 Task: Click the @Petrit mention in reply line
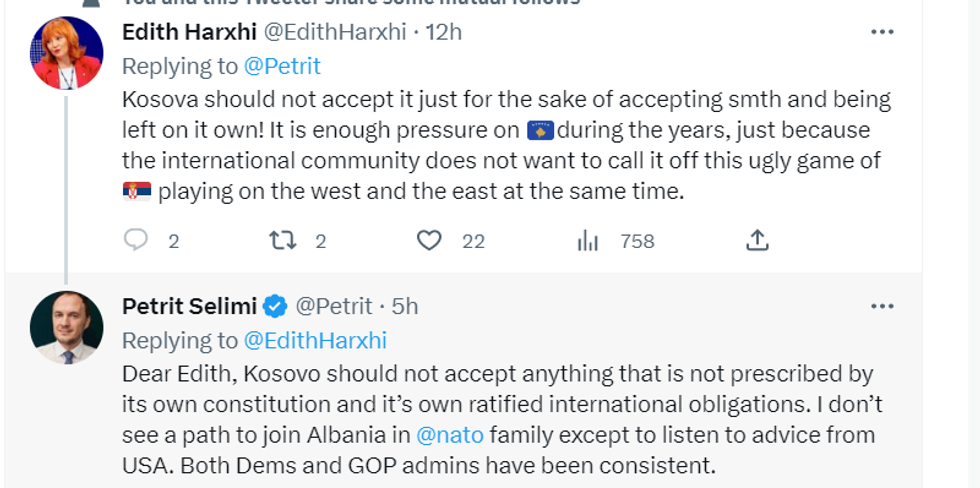[282, 66]
